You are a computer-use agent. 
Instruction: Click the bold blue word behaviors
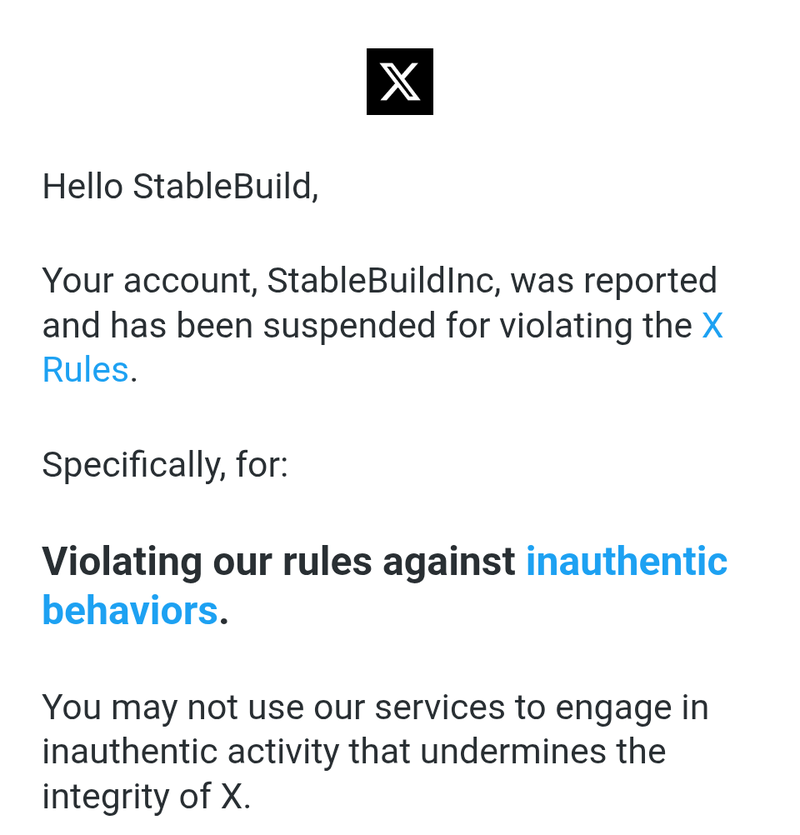(130, 610)
